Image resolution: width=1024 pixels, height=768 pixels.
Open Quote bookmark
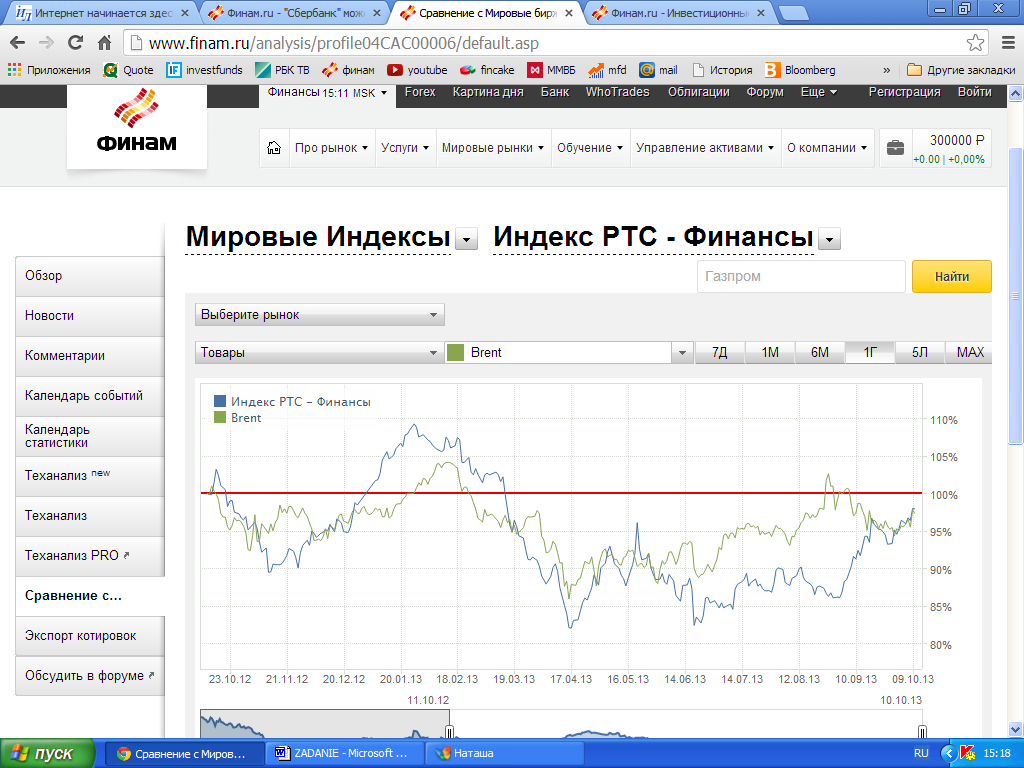(129, 70)
